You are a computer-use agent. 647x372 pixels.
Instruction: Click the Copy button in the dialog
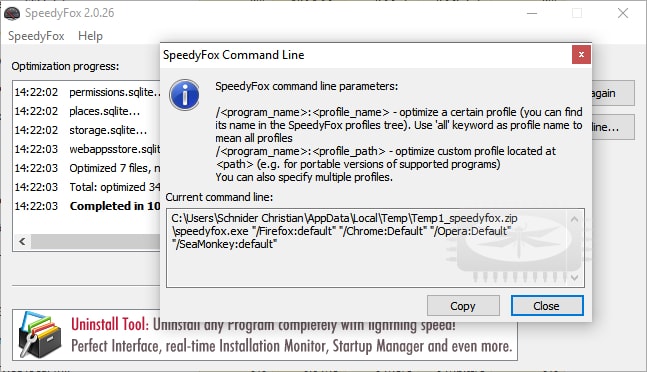(463, 306)
